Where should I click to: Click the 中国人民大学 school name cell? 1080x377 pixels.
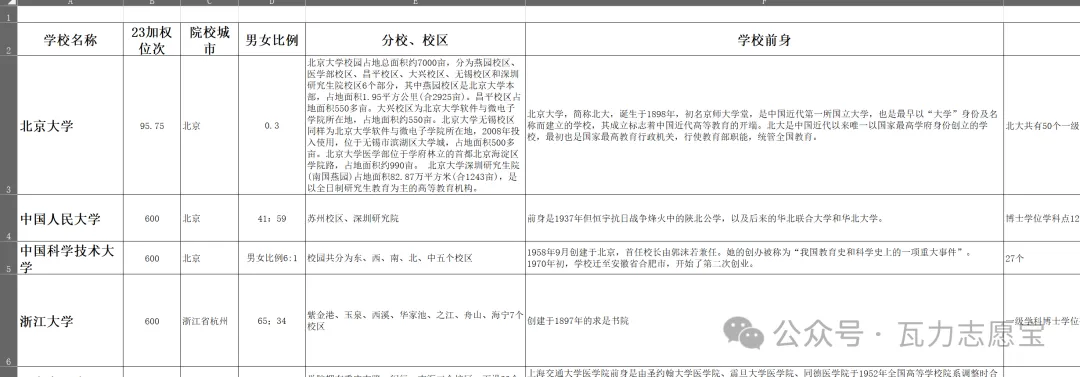[70, 218]
